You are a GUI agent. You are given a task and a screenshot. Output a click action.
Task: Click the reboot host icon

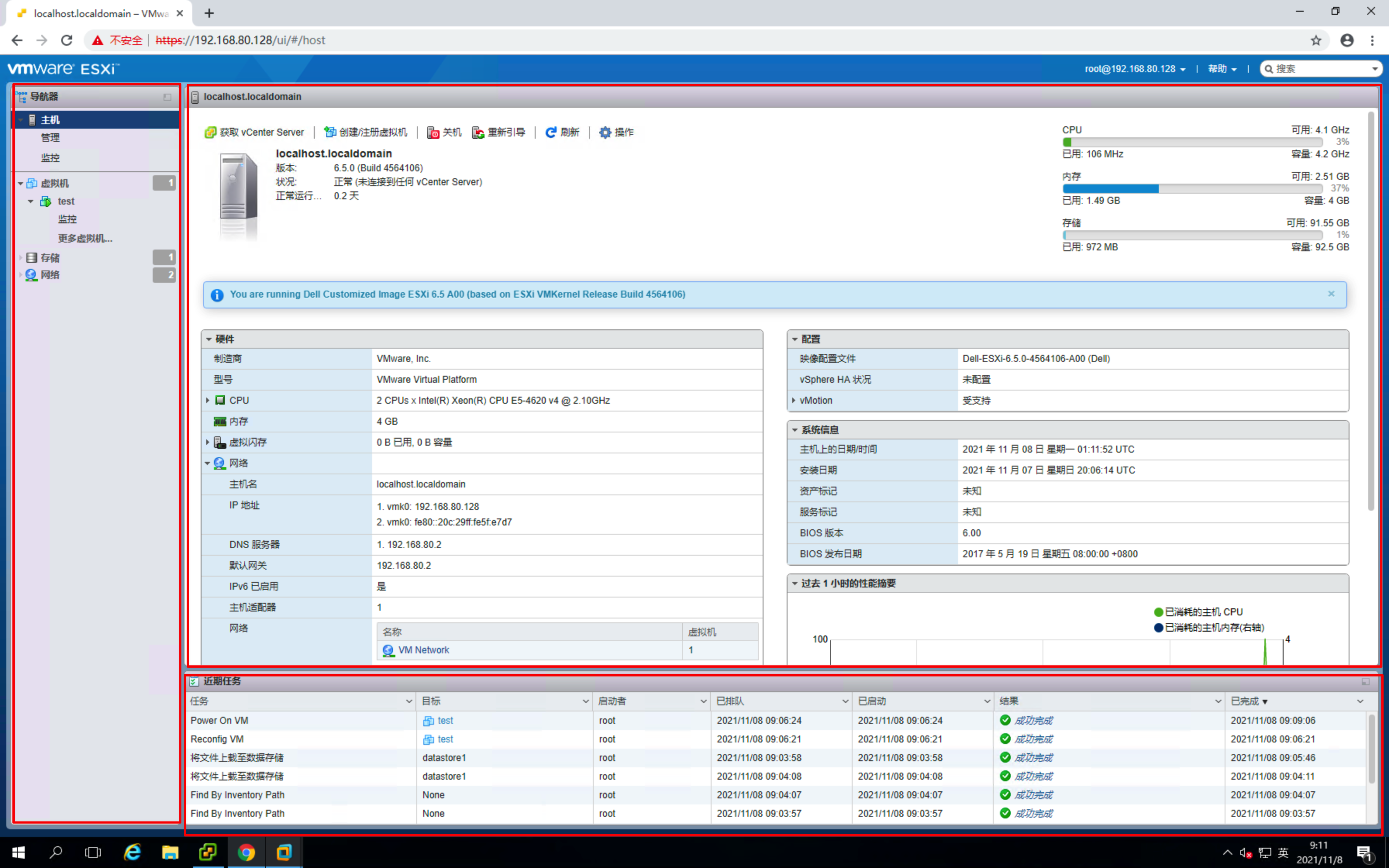pos(478,133)
